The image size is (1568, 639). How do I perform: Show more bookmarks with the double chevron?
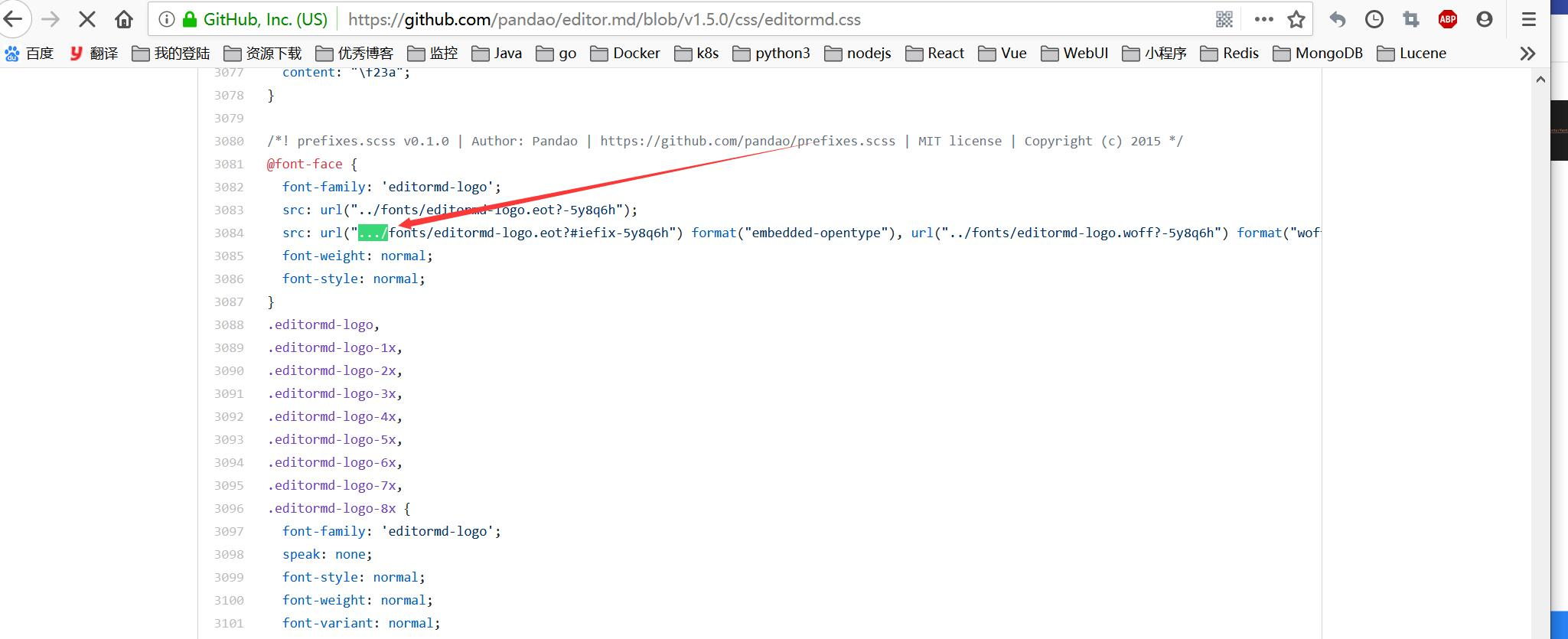[x=1528, y=54]
